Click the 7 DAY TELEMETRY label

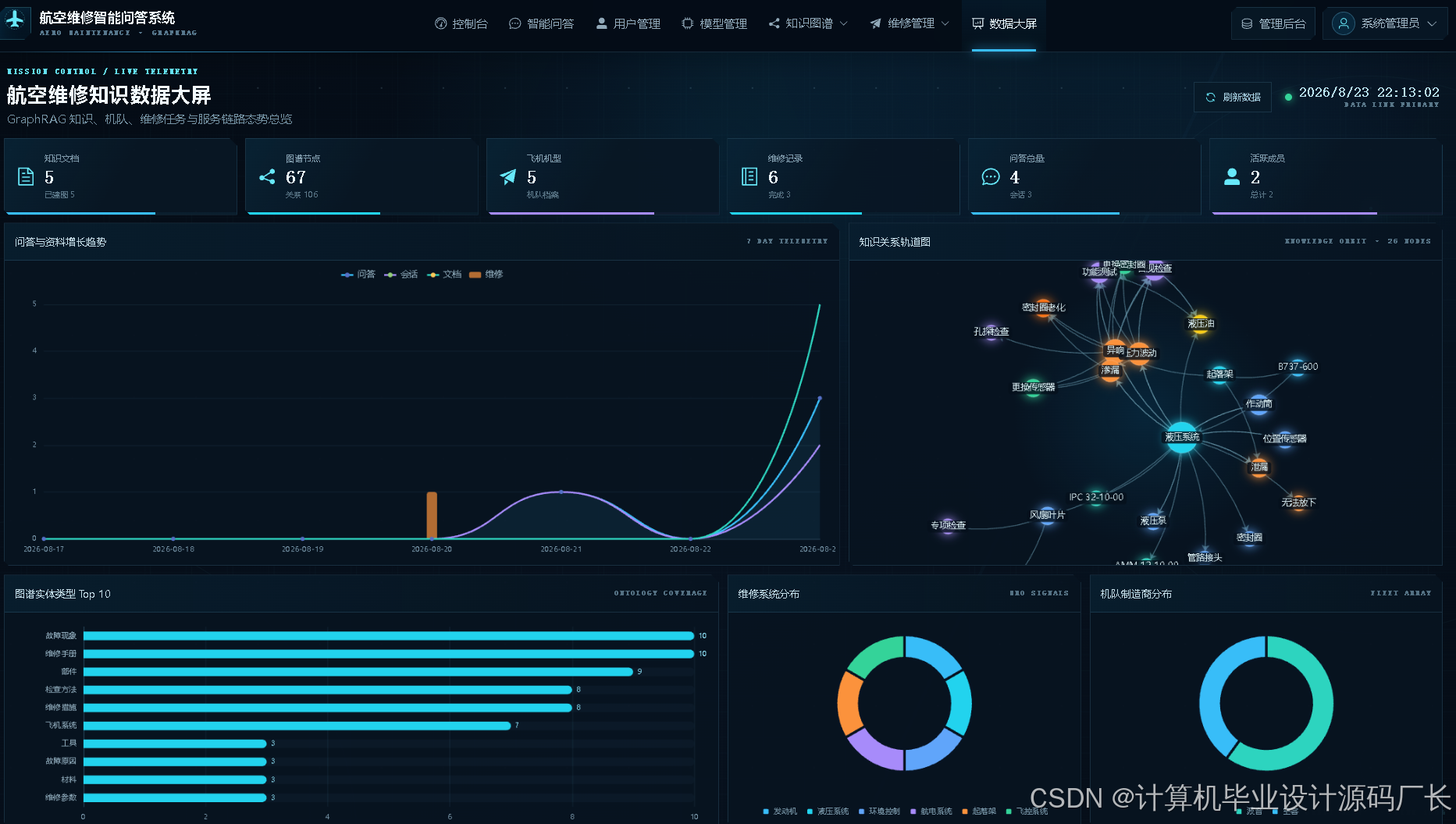[787, 241]
